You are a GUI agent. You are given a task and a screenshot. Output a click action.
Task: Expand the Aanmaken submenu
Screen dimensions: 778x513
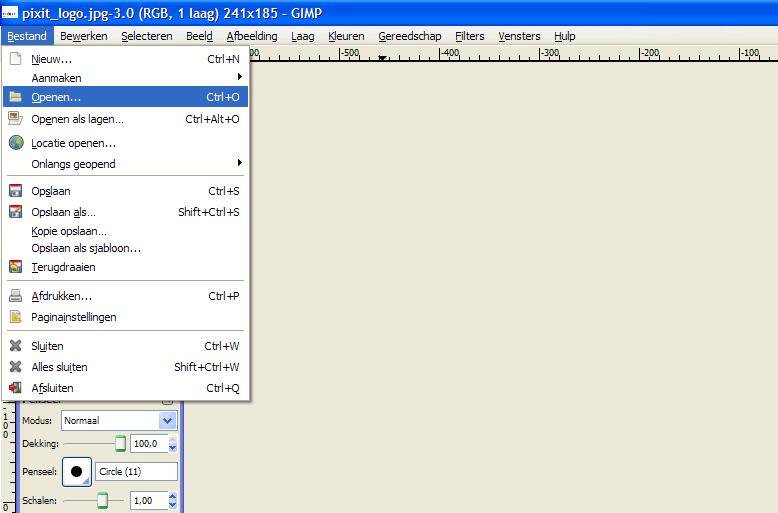126,78
